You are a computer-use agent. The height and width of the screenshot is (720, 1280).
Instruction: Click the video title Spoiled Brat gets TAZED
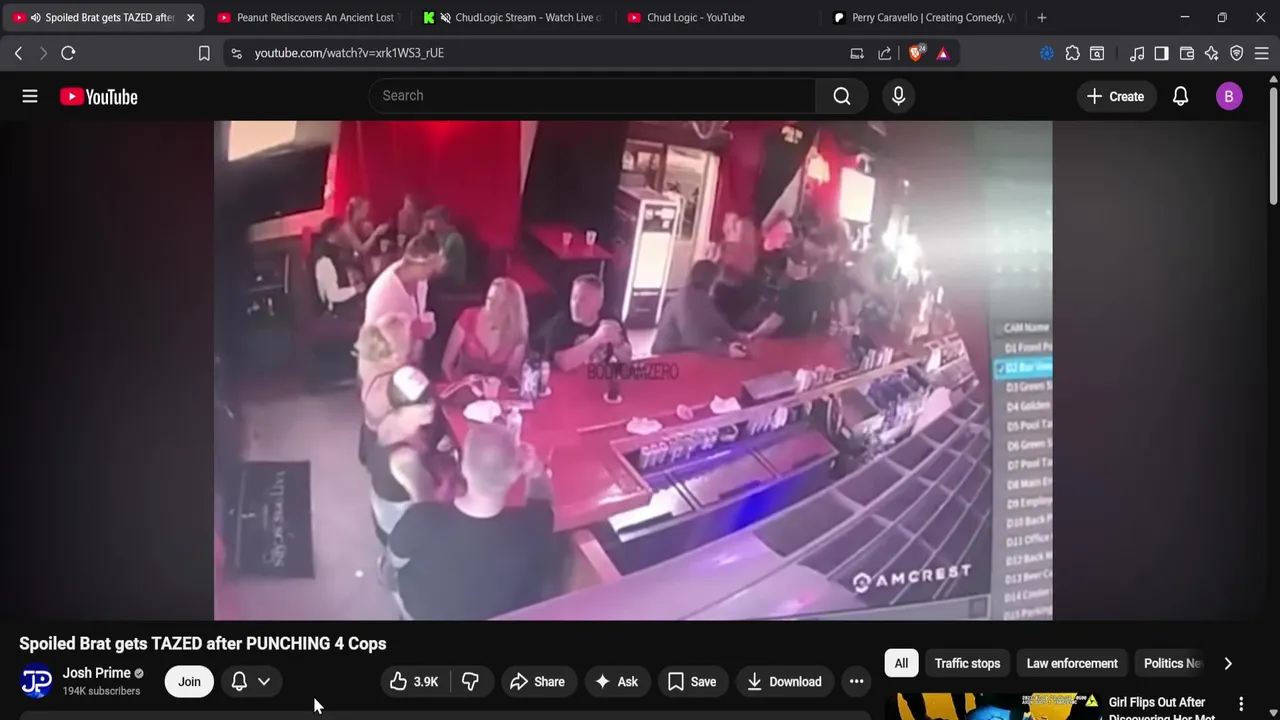[x=203, y=643]
